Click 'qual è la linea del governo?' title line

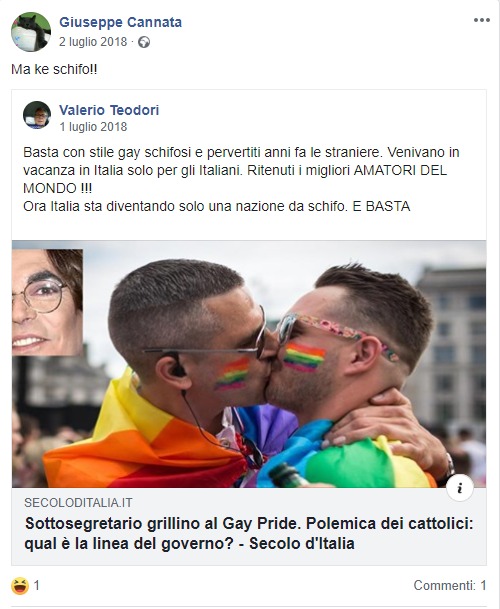[x=129, y=543]
